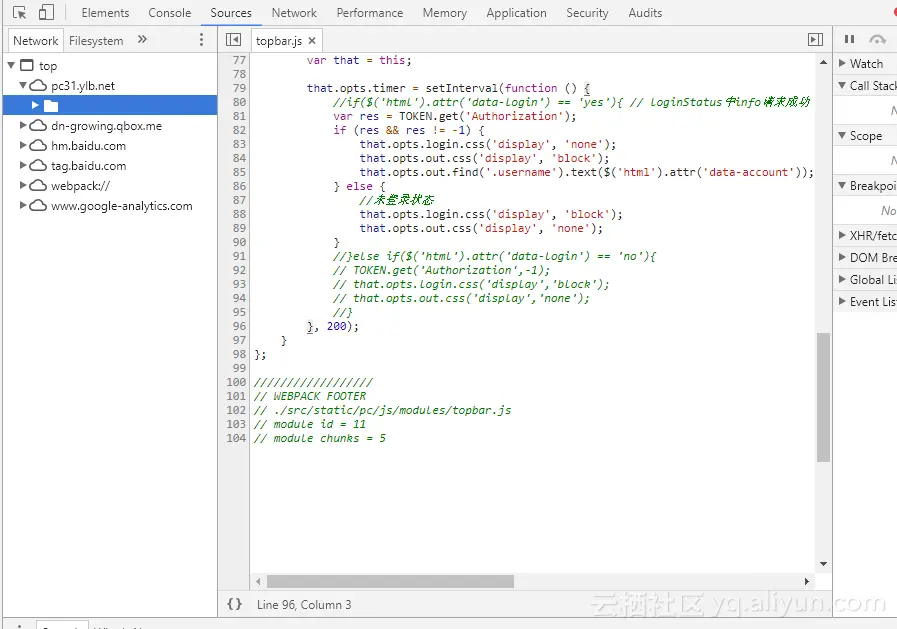
Task: Hide the debugger sidebar icon
Action: [815, 39]
